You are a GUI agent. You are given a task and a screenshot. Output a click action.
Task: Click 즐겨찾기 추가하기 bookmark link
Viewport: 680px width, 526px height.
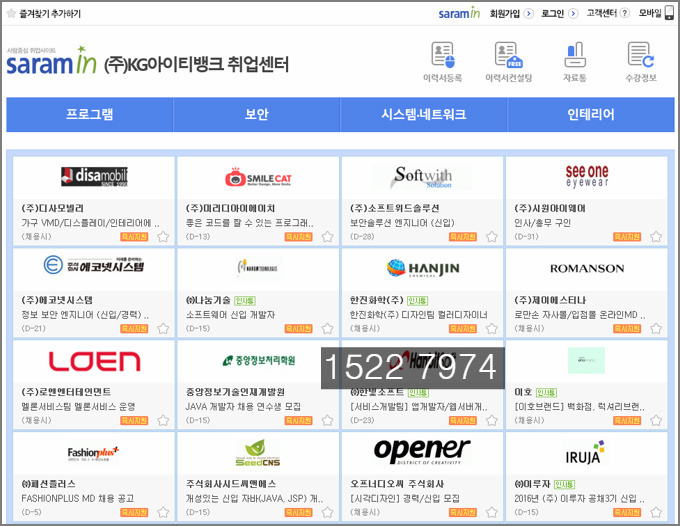pyautogui.click(x=50, y=14)
